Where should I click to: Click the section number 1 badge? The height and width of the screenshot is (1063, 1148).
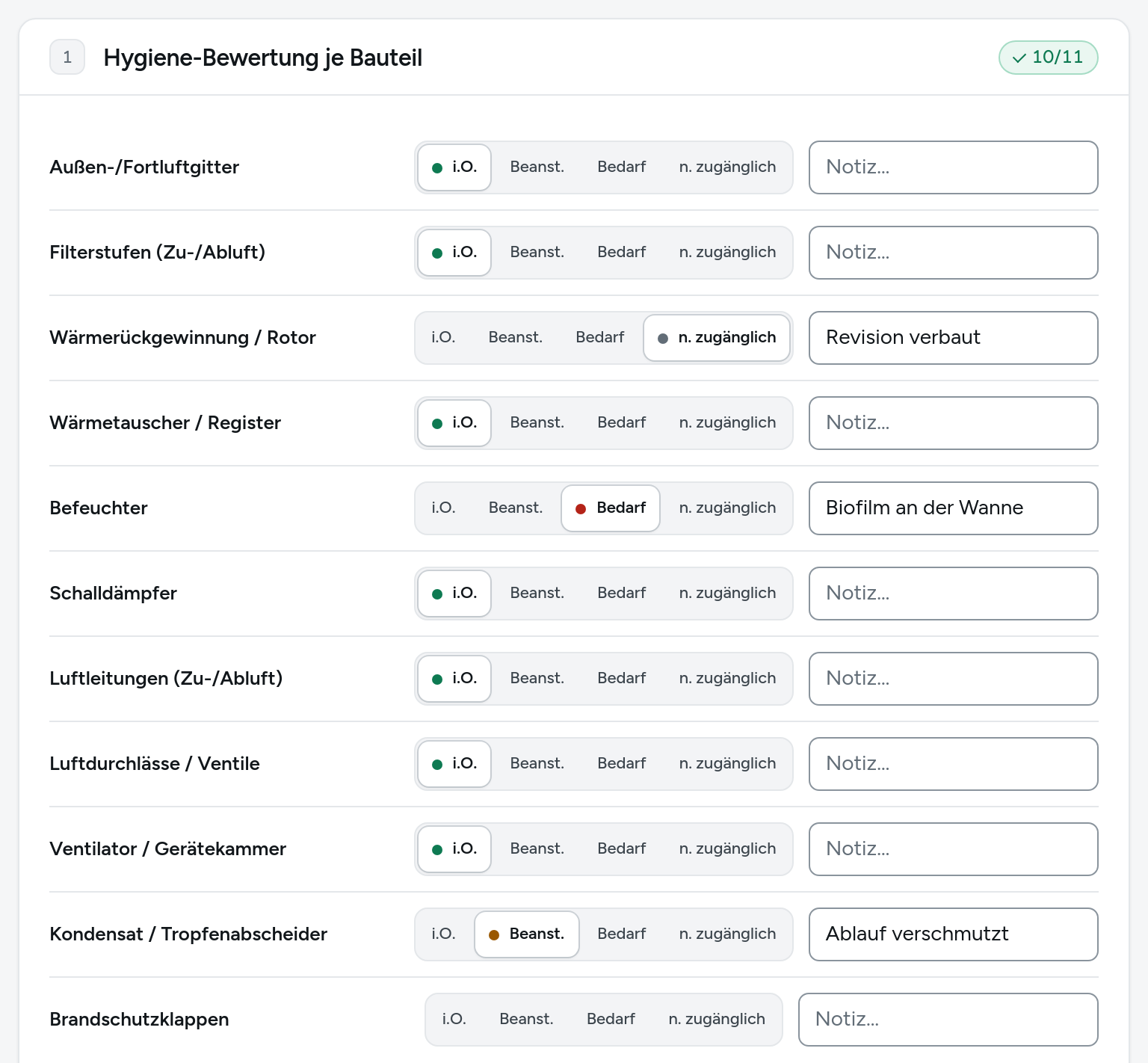(x=67, y=58)
